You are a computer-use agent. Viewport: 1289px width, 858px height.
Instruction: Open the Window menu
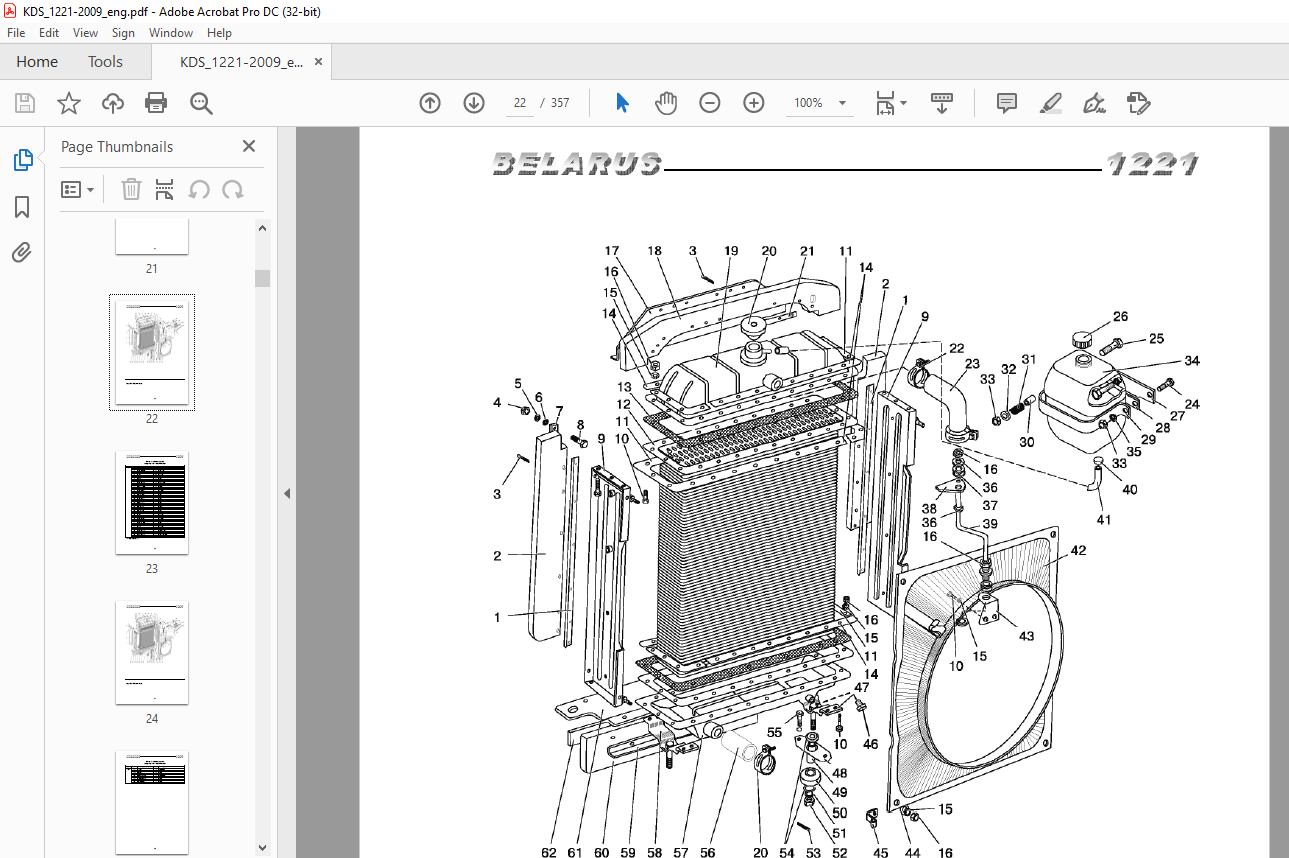coord(171,33)
